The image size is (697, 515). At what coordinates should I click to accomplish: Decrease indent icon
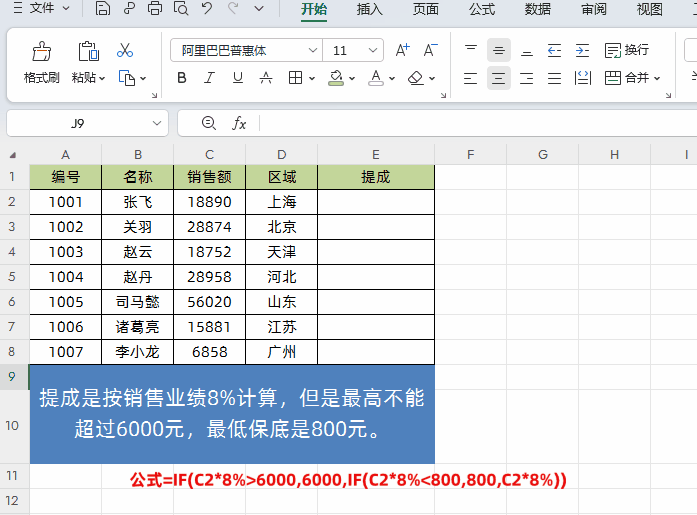pyautogui.click(x=554, y=50)
